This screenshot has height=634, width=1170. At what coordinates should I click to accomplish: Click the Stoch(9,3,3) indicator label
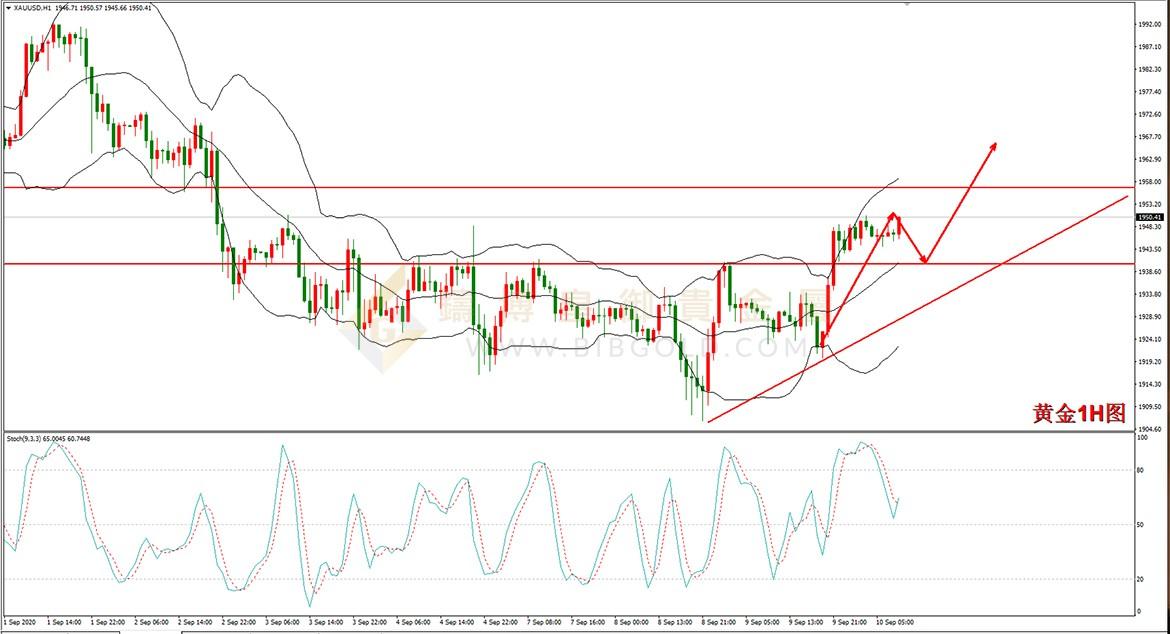pos(24,439)
